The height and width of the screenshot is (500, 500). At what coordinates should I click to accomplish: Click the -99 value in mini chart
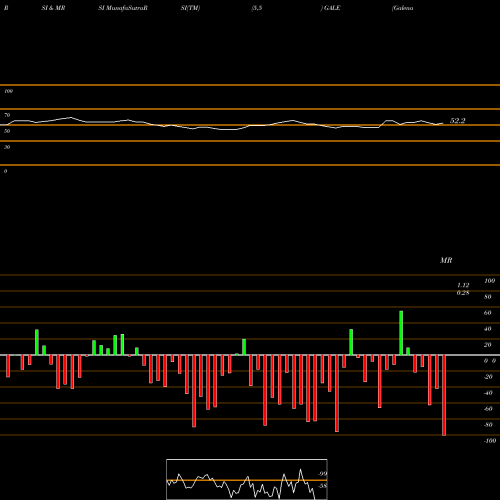point(322,474)
